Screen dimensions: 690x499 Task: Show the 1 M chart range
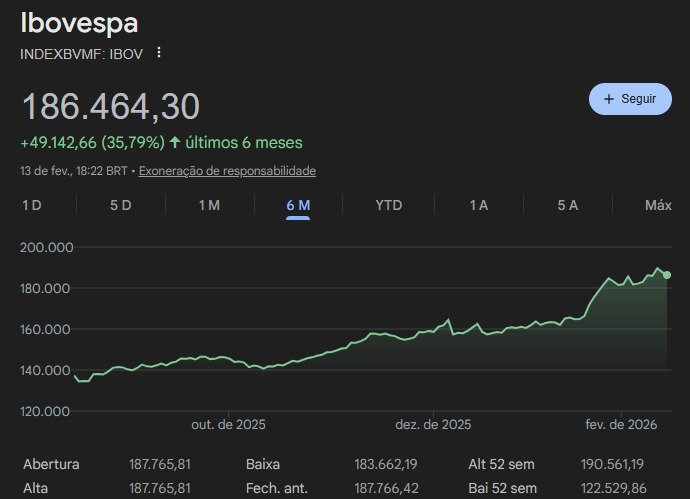pyautogui.click(x=208, y=205)
